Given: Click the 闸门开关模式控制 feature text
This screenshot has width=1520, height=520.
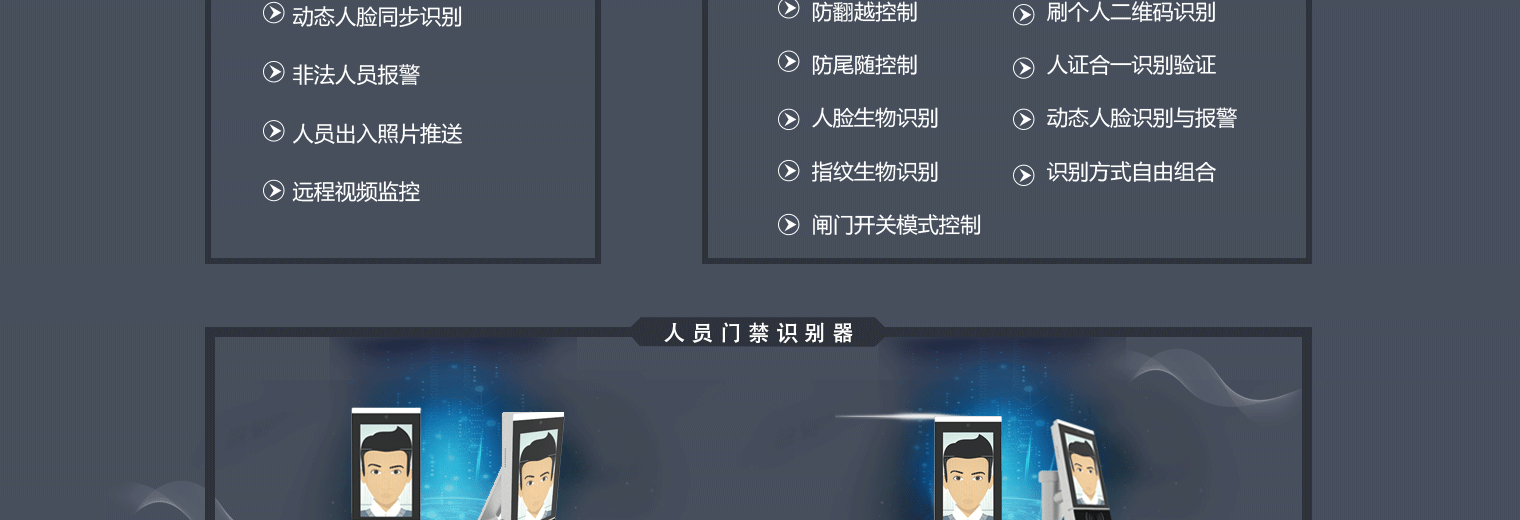Looking at the screenshot, I should pos(896,225).
